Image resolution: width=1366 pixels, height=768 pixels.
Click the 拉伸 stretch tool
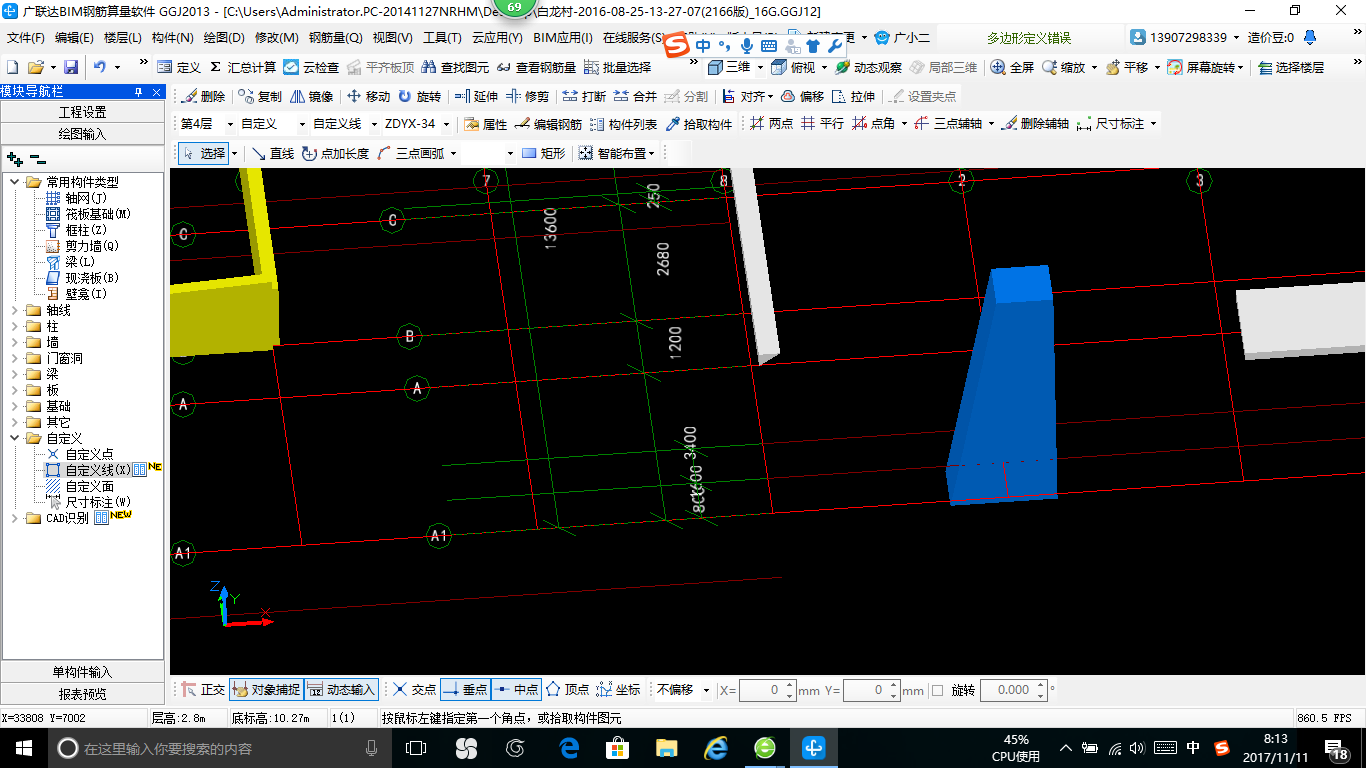click(x=853, y=97)
